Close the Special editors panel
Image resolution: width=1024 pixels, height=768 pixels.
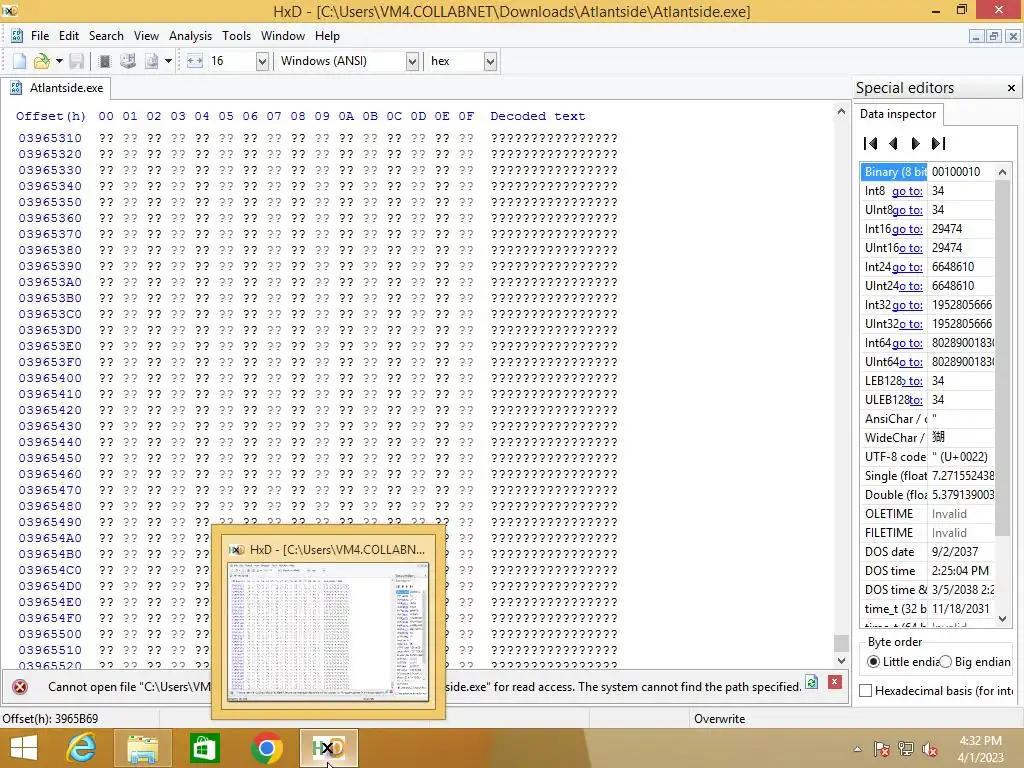pos(1011,88)
